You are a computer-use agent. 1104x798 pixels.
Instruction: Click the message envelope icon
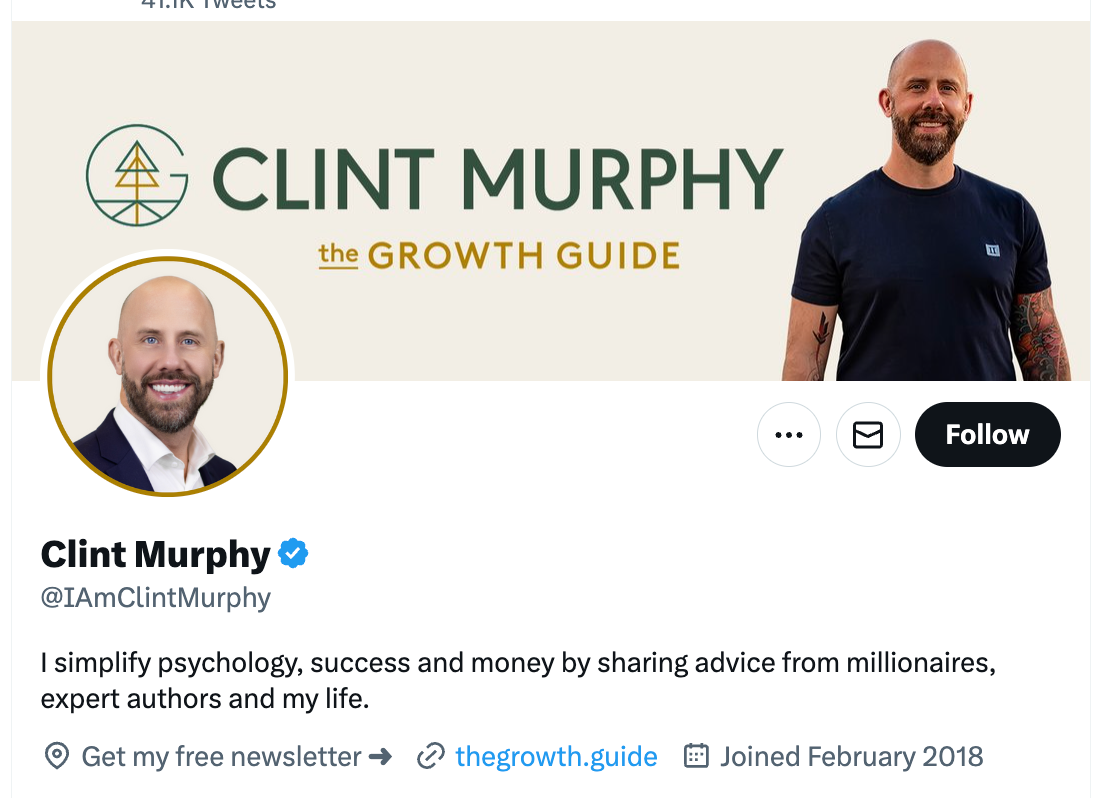(x=868, y=434)
